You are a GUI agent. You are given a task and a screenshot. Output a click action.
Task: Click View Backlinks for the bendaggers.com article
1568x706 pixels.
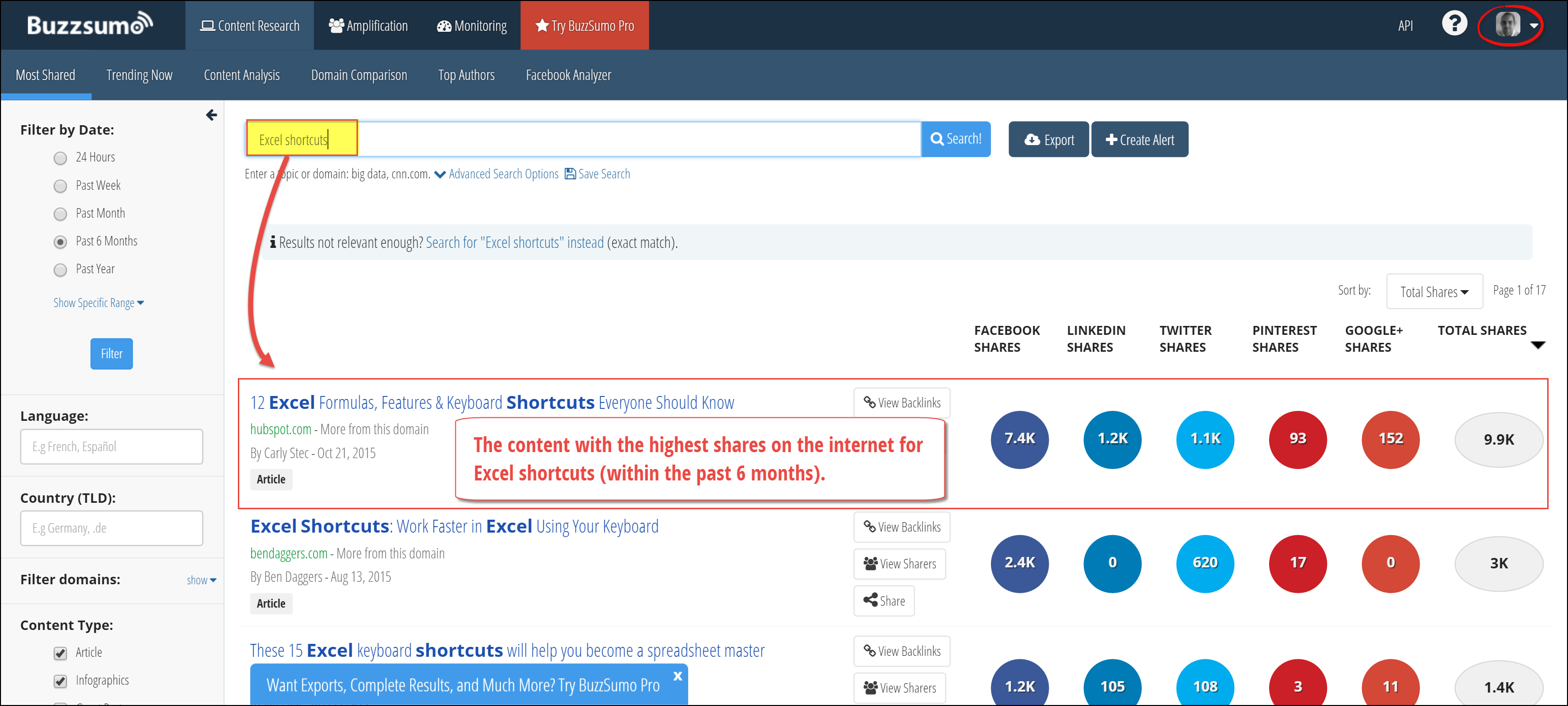(902, 527)
